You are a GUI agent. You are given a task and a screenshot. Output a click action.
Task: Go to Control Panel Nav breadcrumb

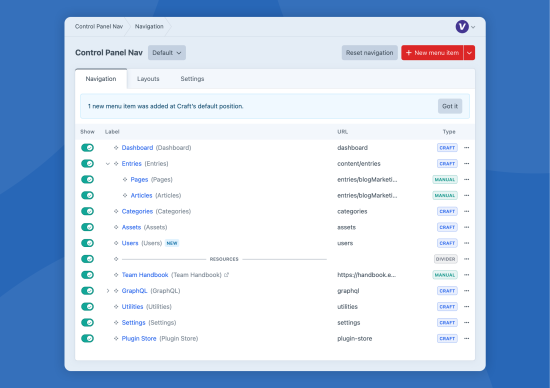point(99,26)
